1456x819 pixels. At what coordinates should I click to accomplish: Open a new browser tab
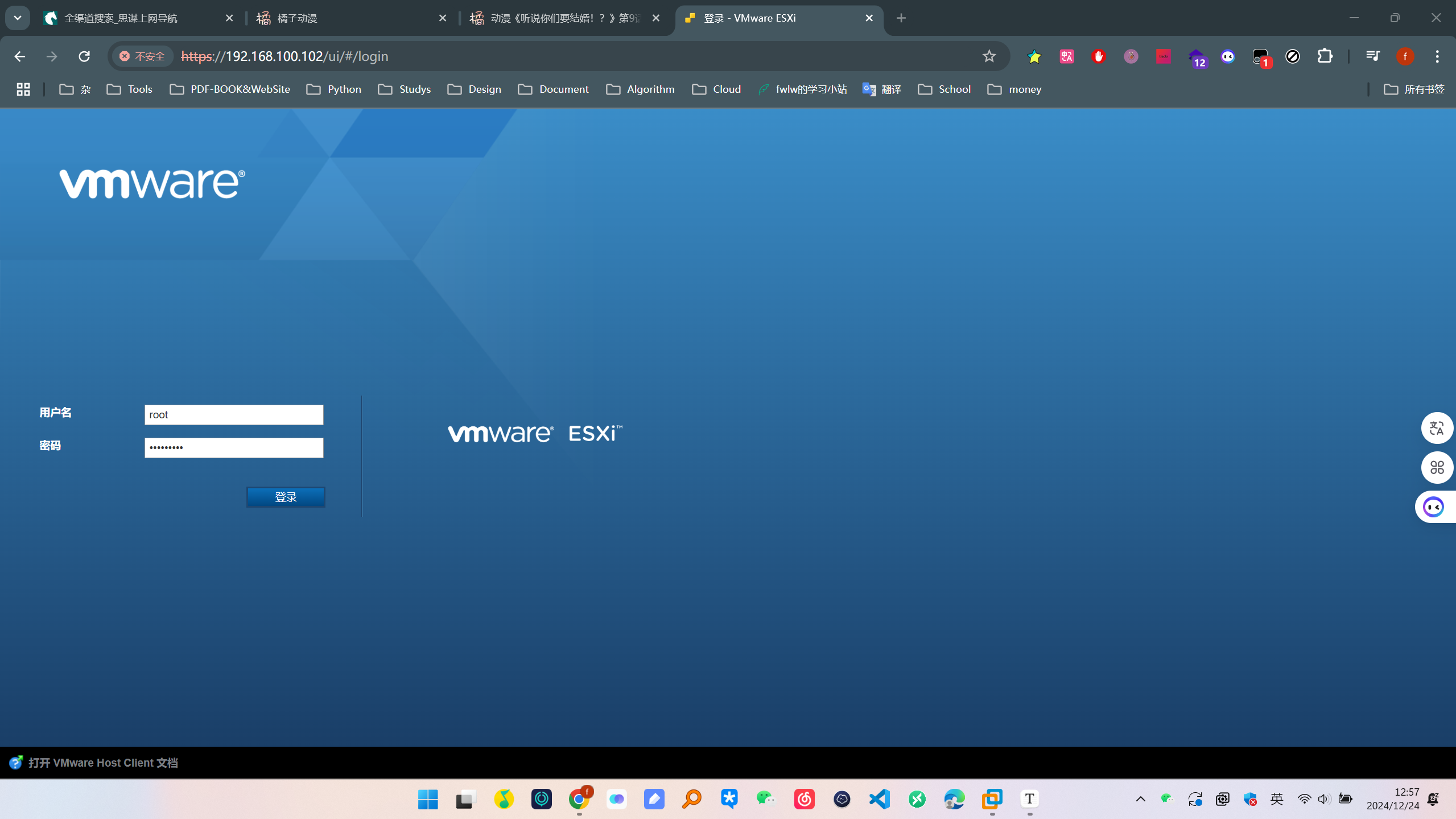[x=901, y=18]
